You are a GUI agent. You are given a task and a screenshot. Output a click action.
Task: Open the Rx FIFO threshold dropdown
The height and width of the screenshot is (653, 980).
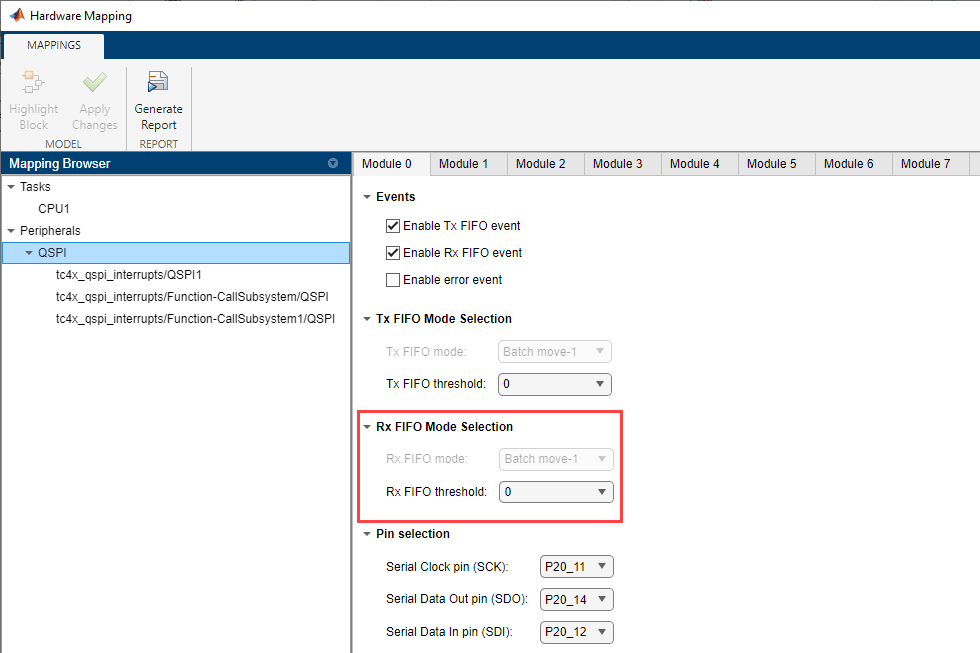[x=556, y=492]
